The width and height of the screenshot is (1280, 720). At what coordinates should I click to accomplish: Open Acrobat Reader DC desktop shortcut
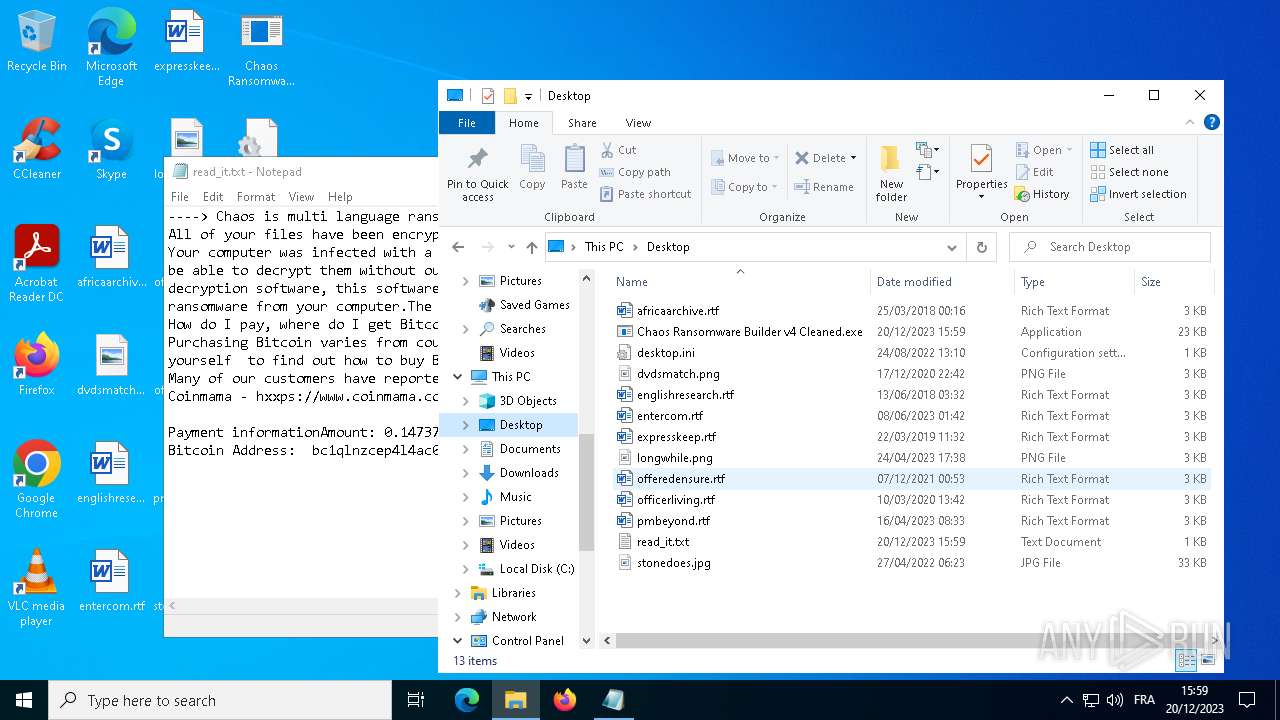tap(37, 264)
